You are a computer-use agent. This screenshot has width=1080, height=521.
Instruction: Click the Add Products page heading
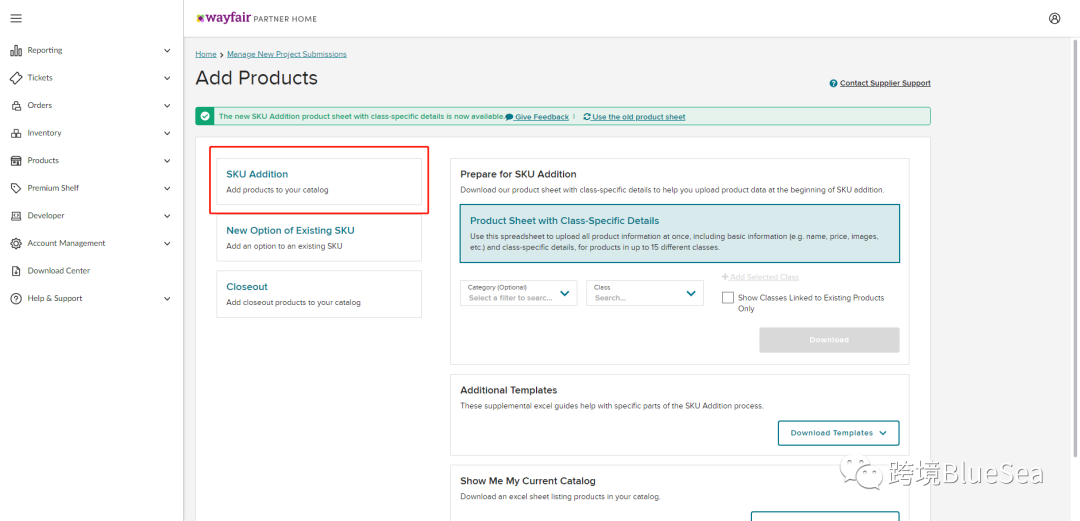(256, 78)
